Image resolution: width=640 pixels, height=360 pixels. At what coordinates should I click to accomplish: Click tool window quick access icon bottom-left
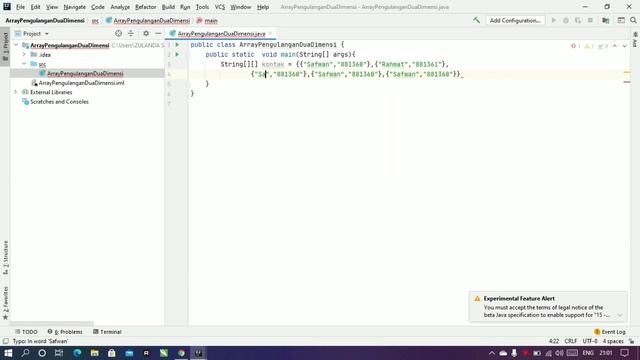pyautogui.click(x=5, y=341)
